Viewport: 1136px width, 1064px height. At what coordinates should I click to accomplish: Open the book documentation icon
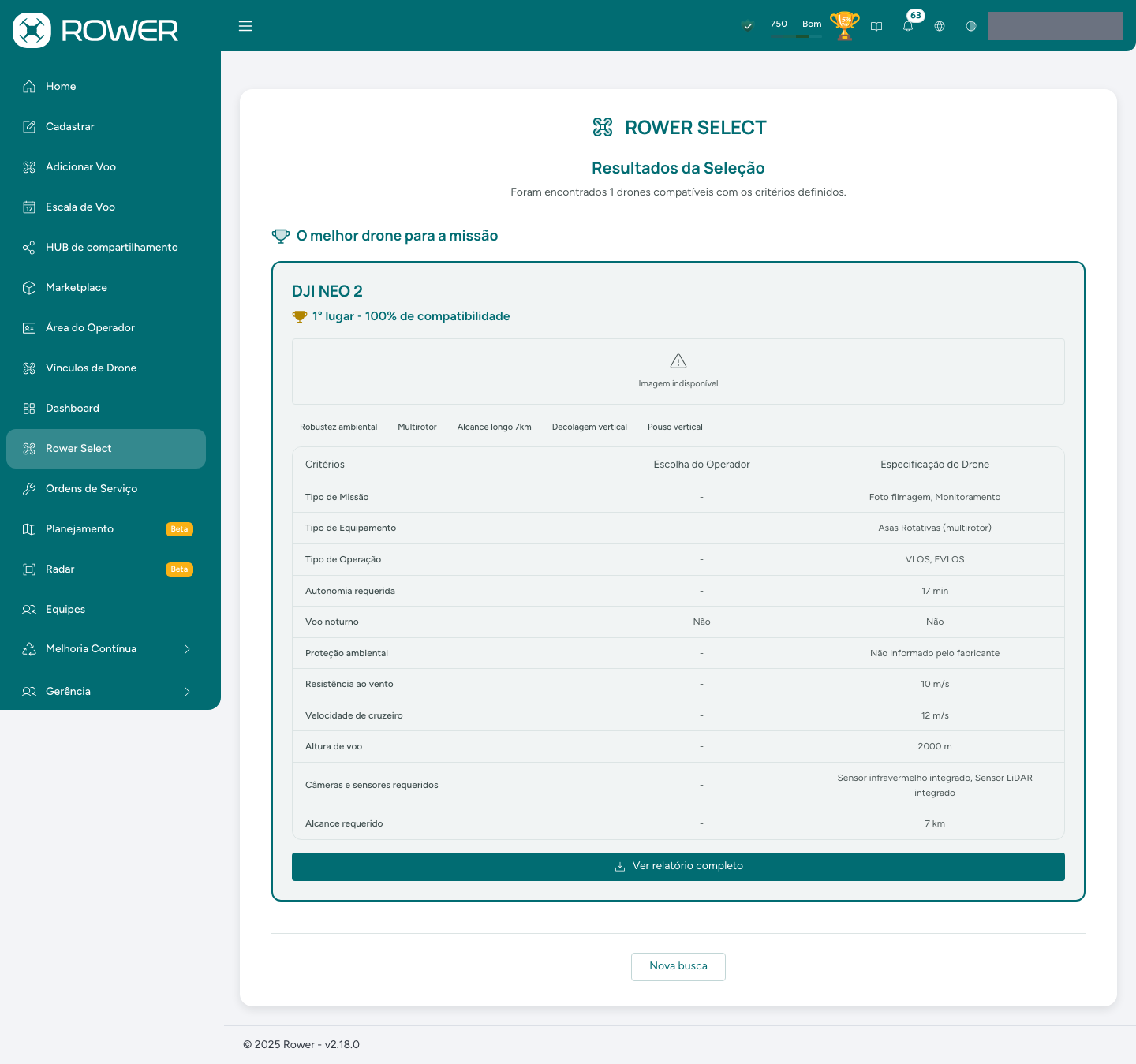[x=876, y=26]
